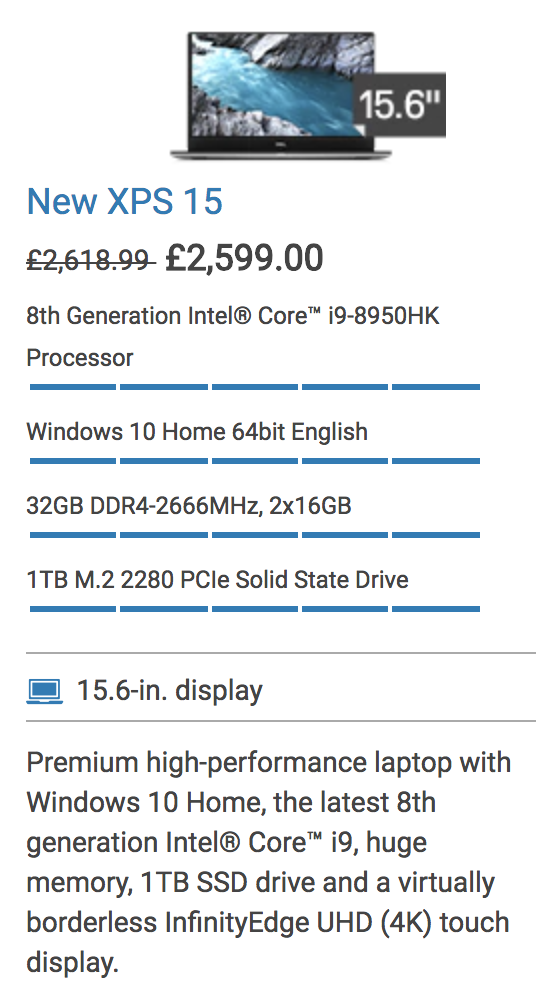
Task: Click first segment of processor rating bar
Action: pos(73,386)
